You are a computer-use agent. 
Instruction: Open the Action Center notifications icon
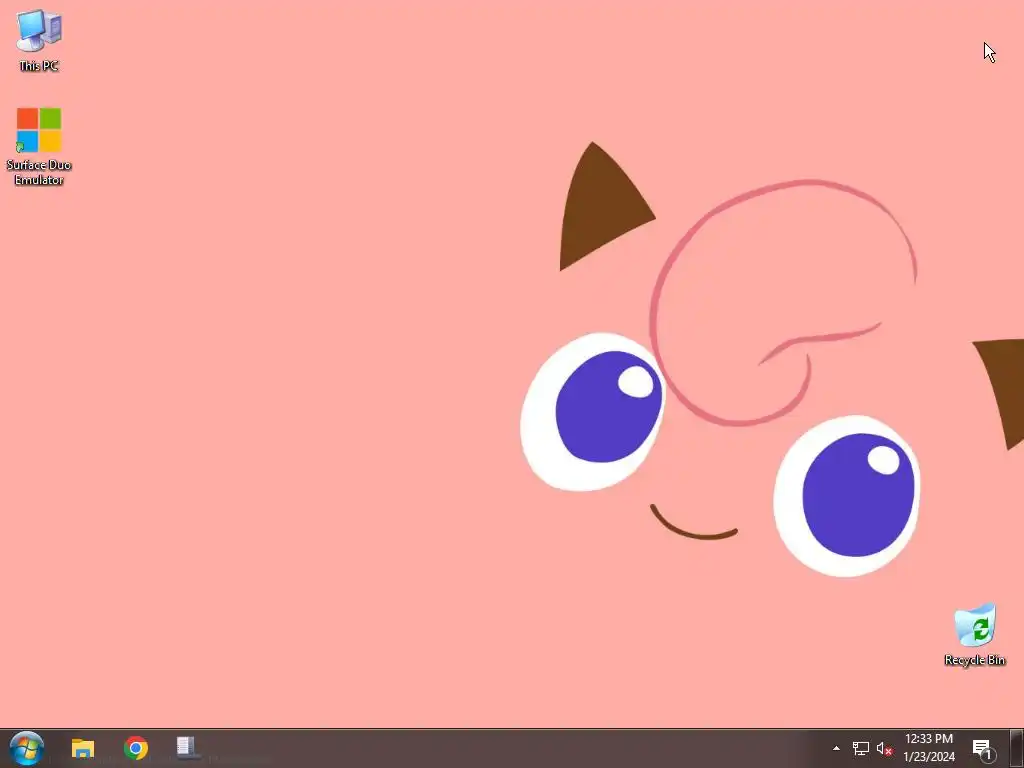(x=983, y=748)
